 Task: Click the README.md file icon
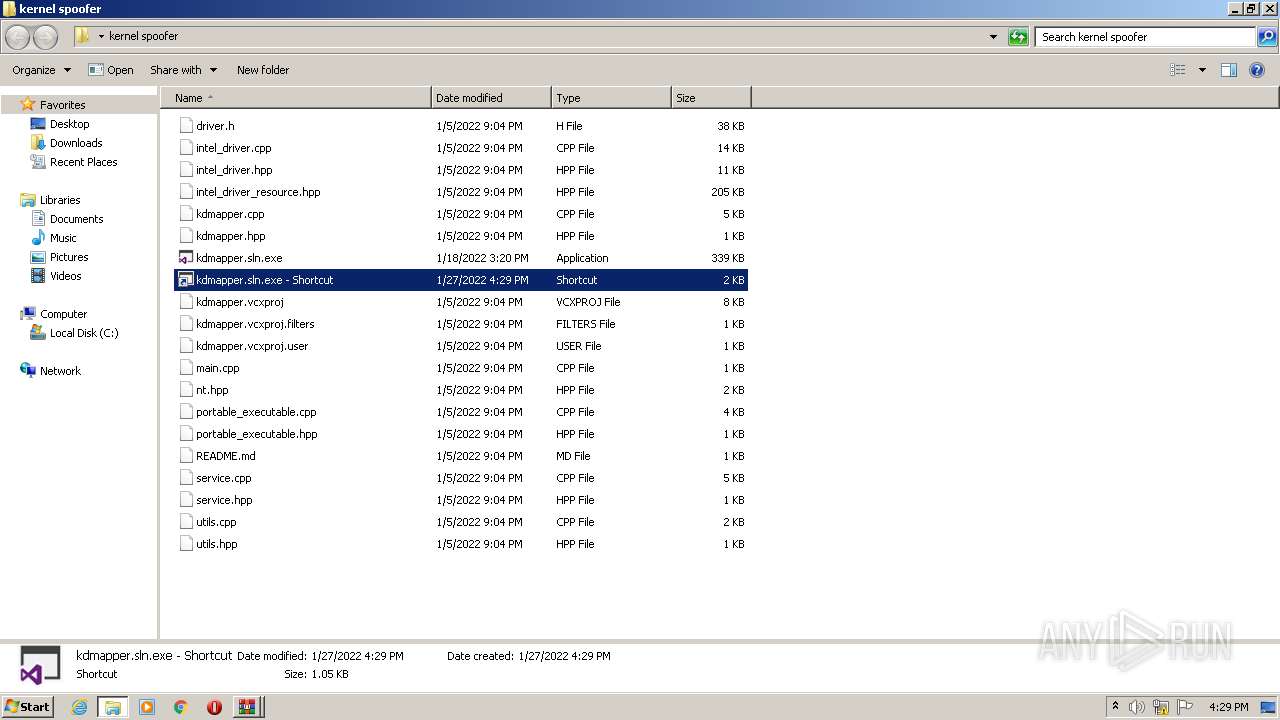pos(185,456)
